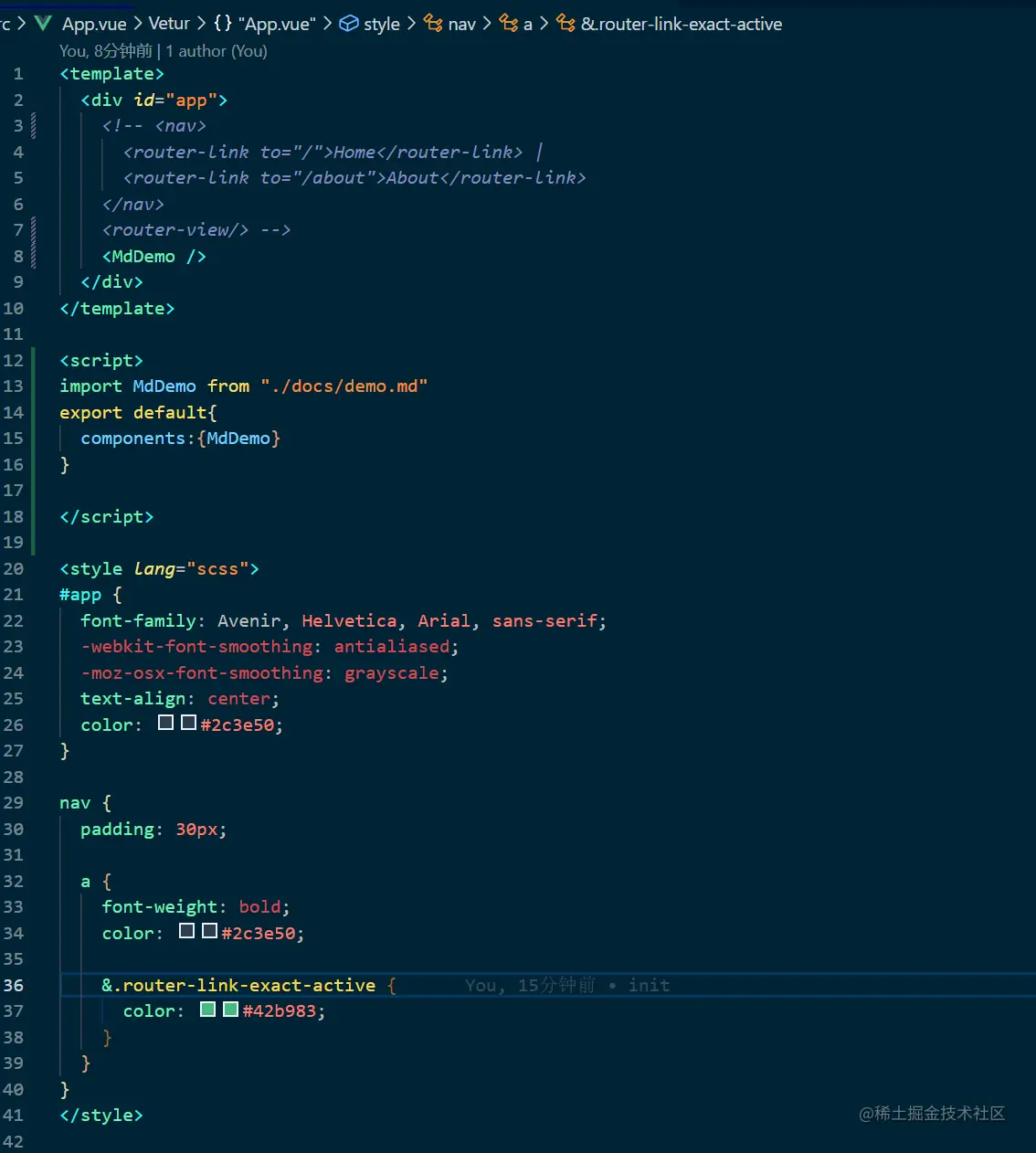Open the &.router-link-exact-active breadcrumb
Image resolution: width=1036 pixels, height=1153 pixels.
[x=670, y=24]
